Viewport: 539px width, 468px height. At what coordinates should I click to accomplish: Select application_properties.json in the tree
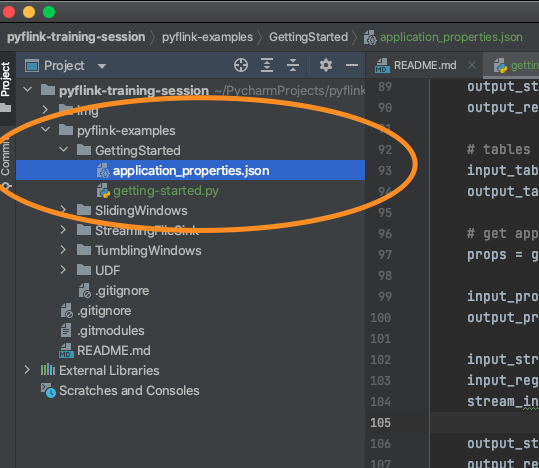click(190, 170)
